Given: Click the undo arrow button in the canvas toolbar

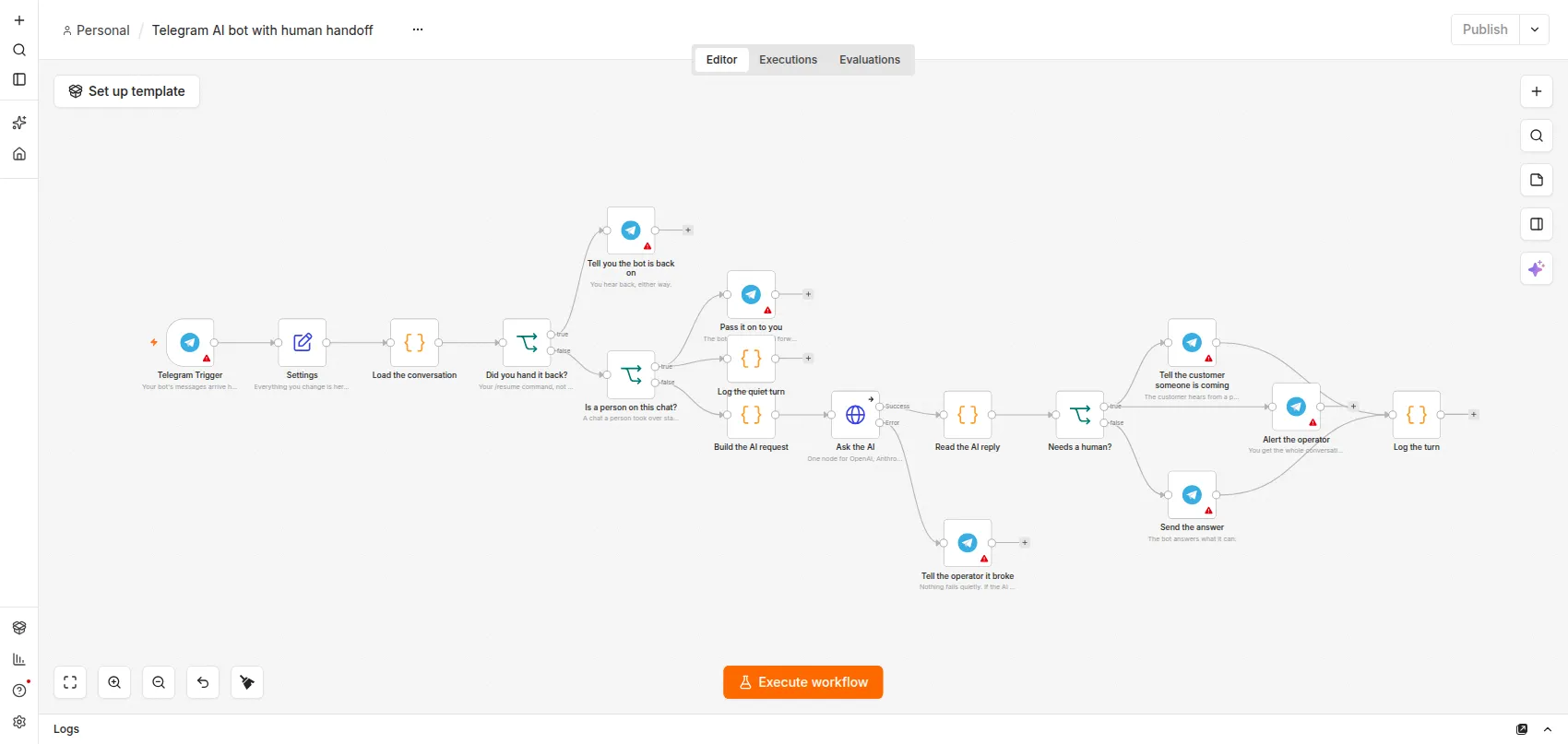Looking at the screenshot, I should [203, 682].
